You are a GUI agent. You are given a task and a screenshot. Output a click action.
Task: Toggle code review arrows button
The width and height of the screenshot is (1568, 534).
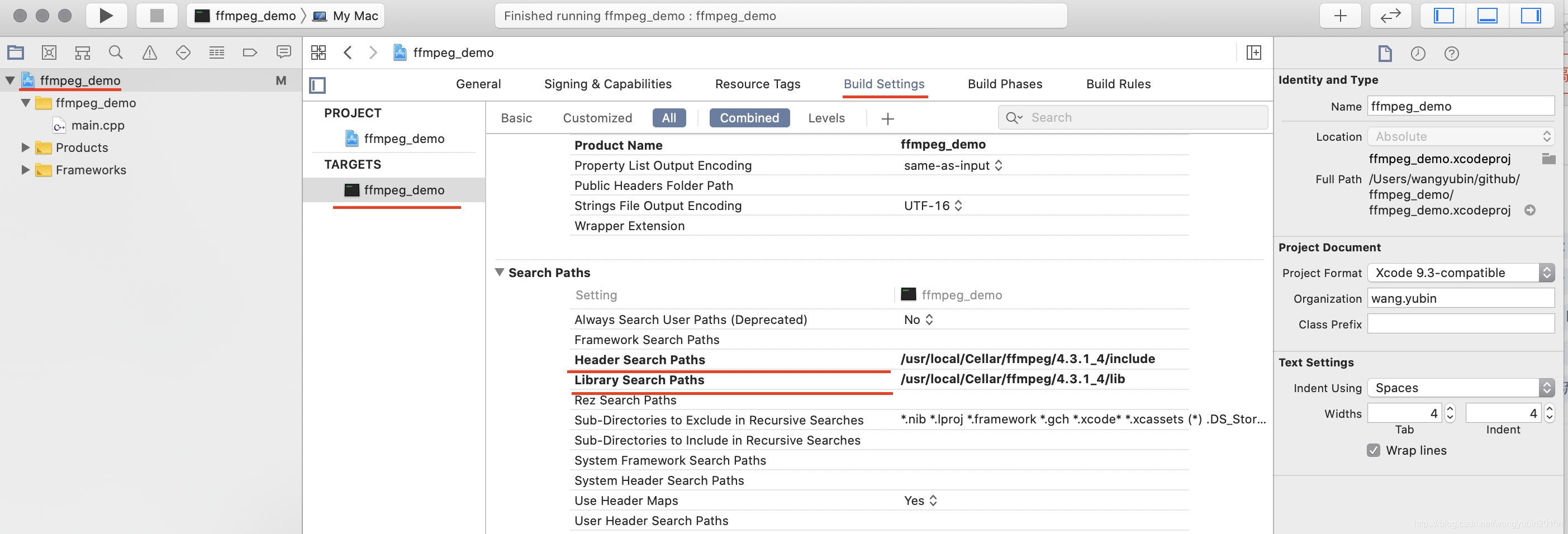pos(1390,16)
